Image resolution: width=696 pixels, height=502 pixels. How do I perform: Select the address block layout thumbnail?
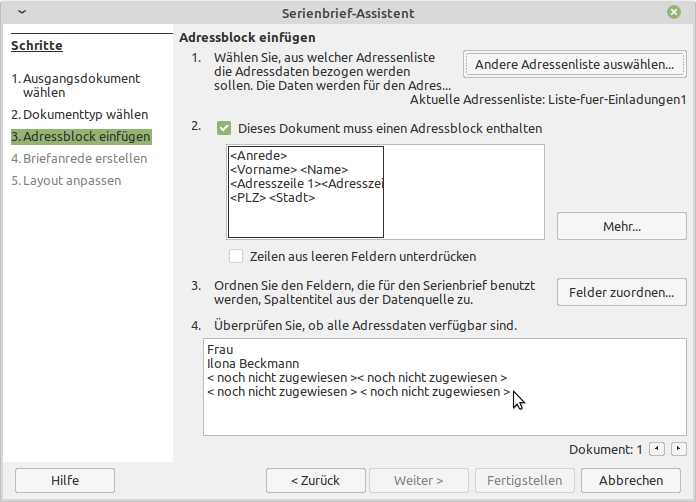pos(306,192)
